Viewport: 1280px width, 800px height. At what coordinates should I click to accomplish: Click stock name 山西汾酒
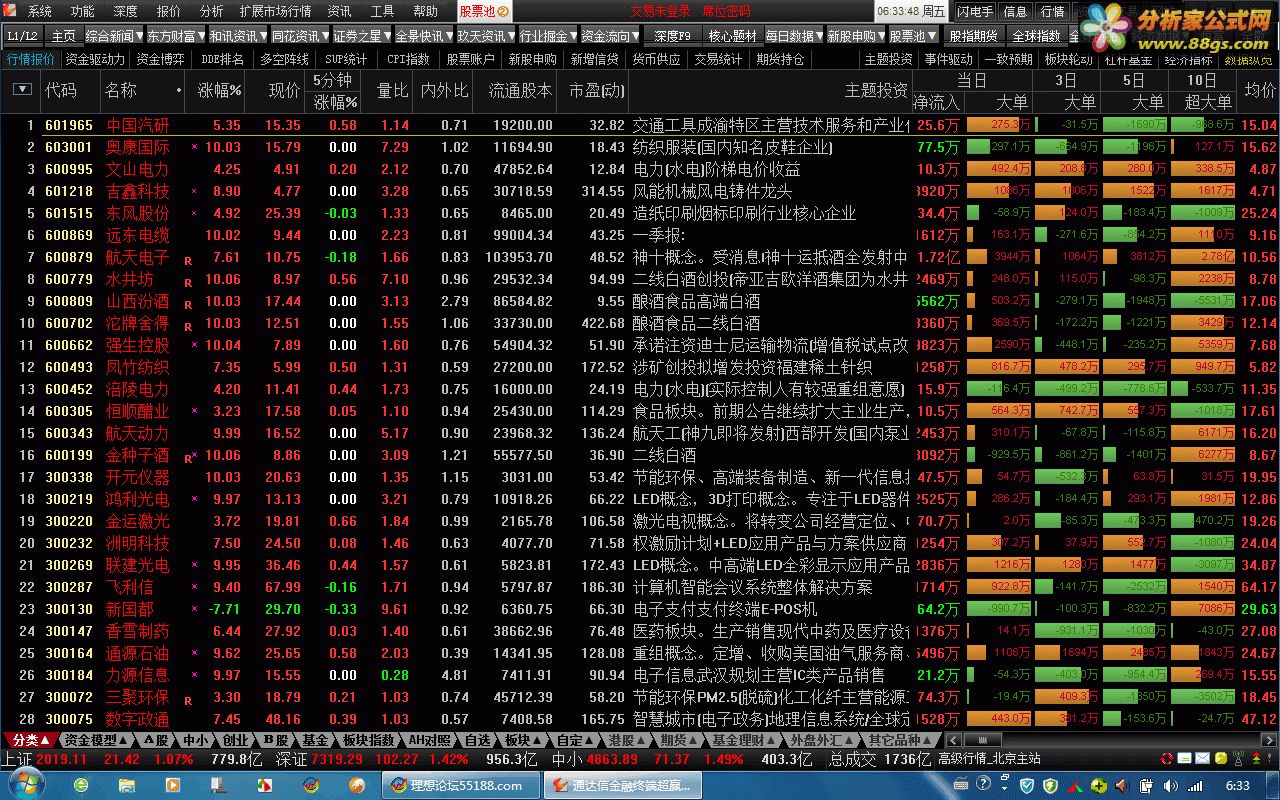pos(138,301)
